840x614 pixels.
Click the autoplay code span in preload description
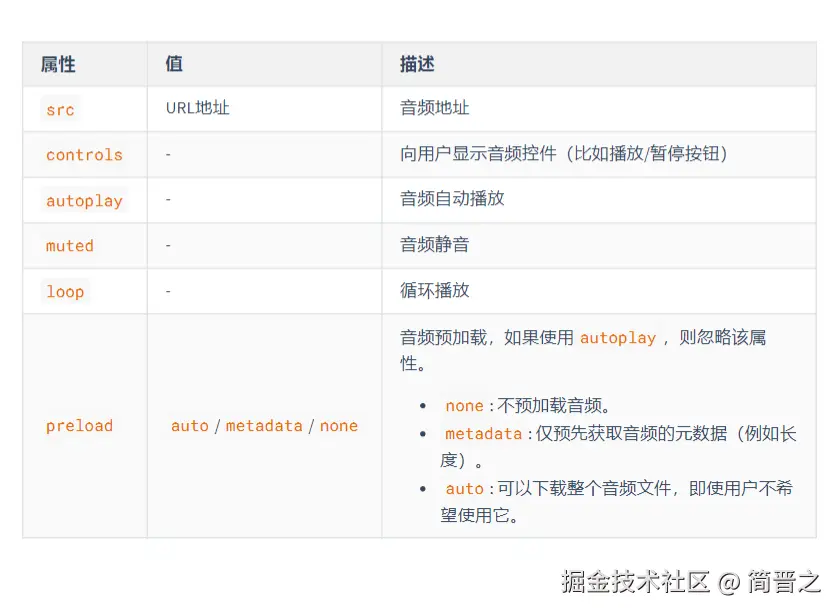coord(618,337)
